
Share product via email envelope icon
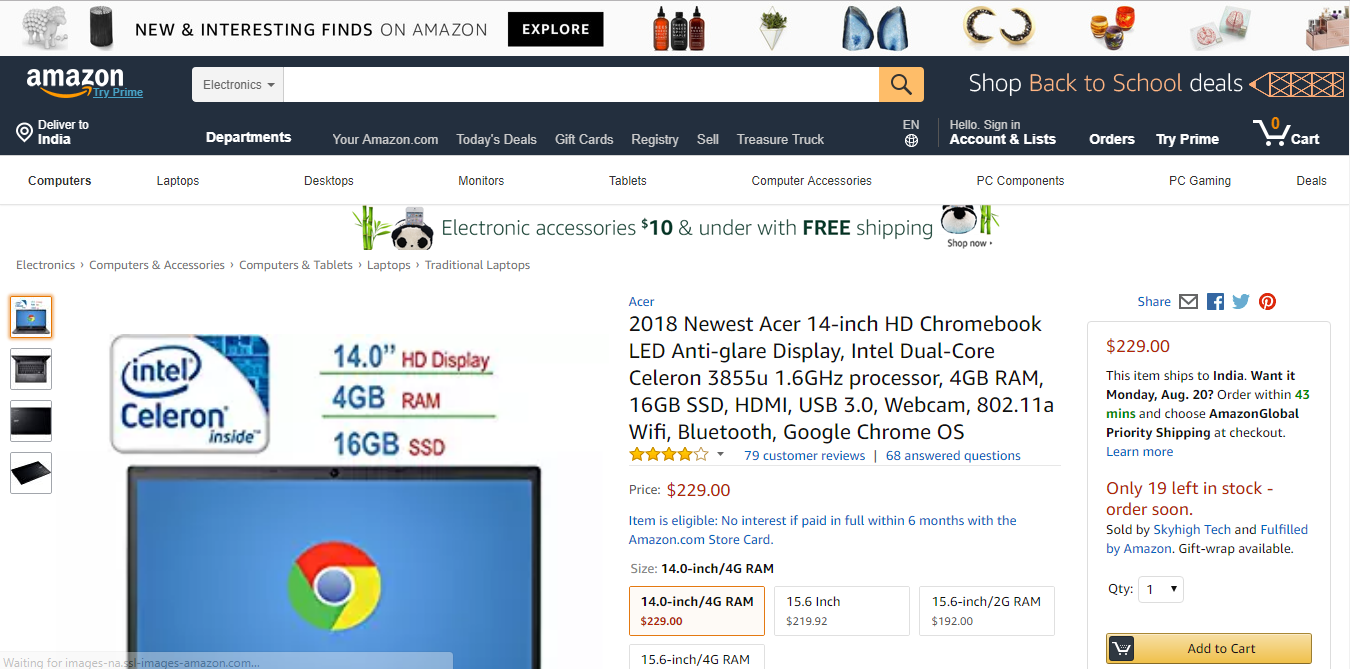pyautogui.click(x=1188, y=302)
